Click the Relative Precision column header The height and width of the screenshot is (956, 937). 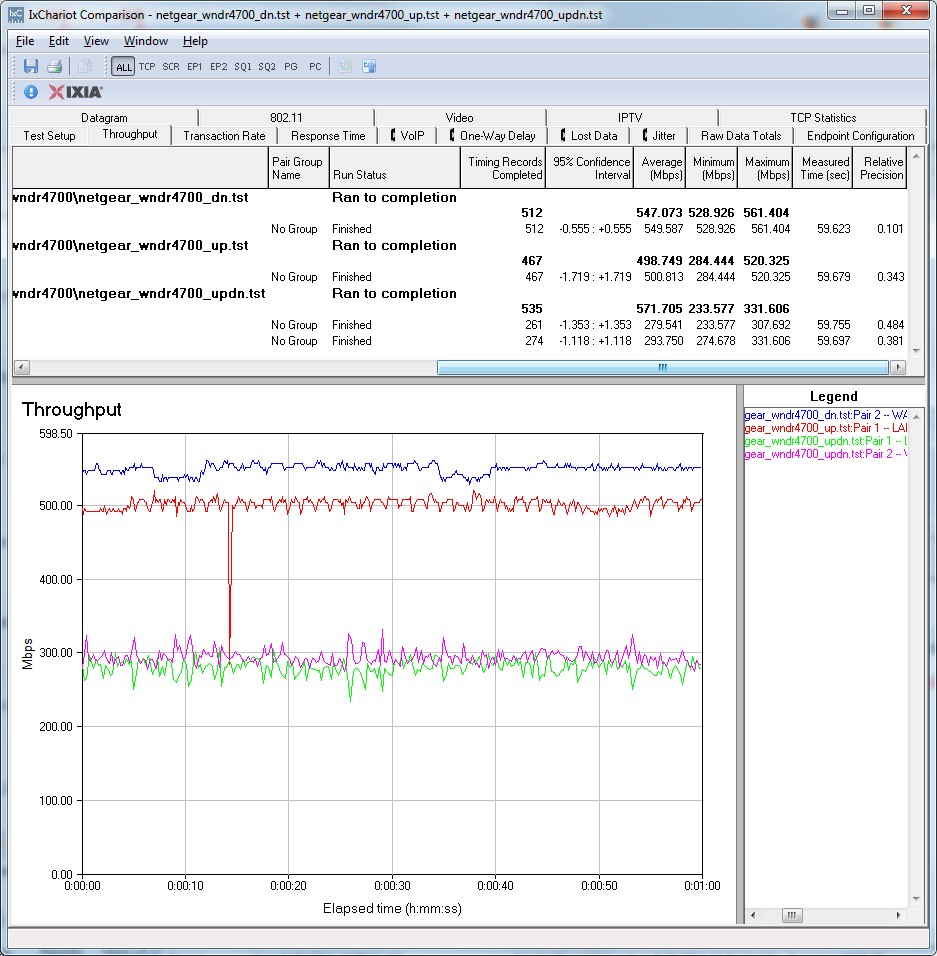(879, 168)
